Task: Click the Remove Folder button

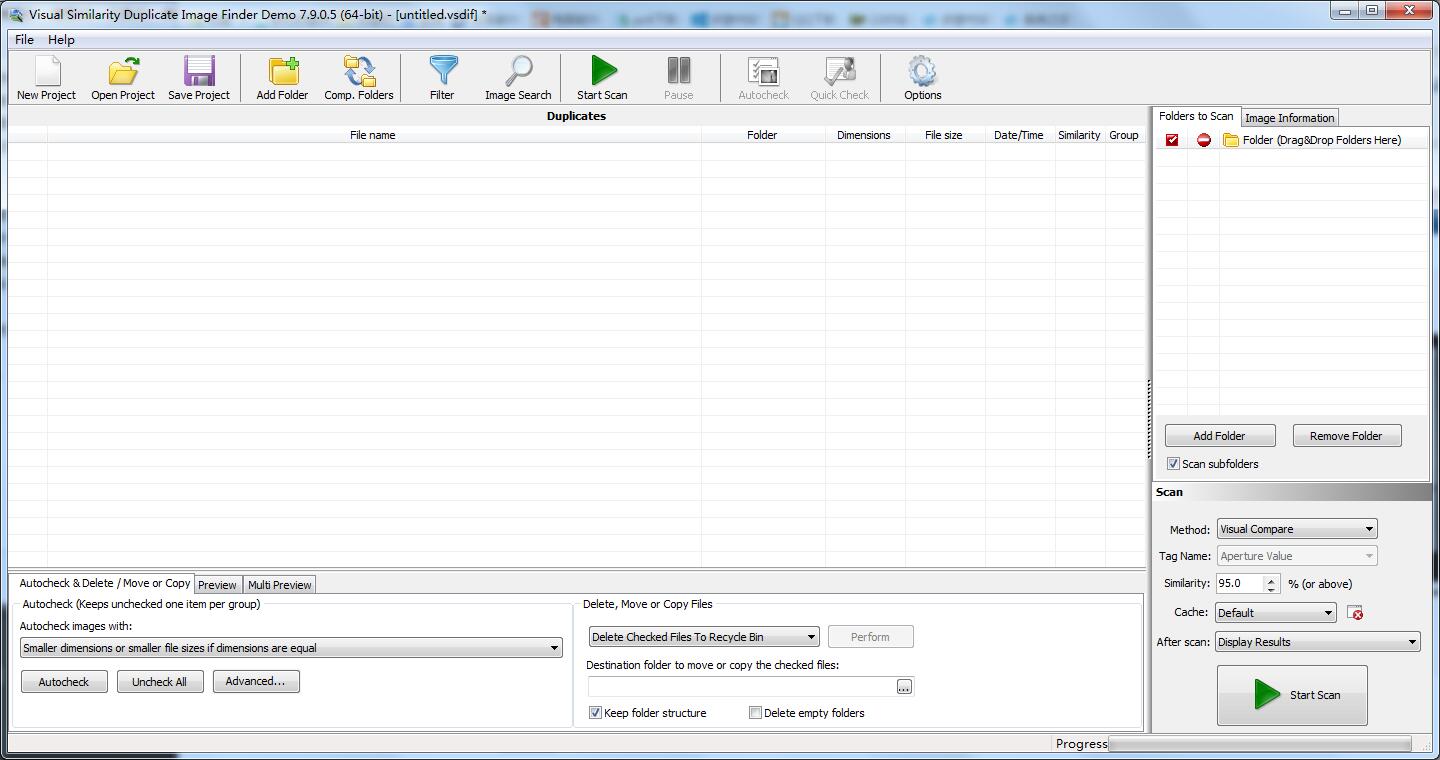Action: click(x=1346, y=436)
